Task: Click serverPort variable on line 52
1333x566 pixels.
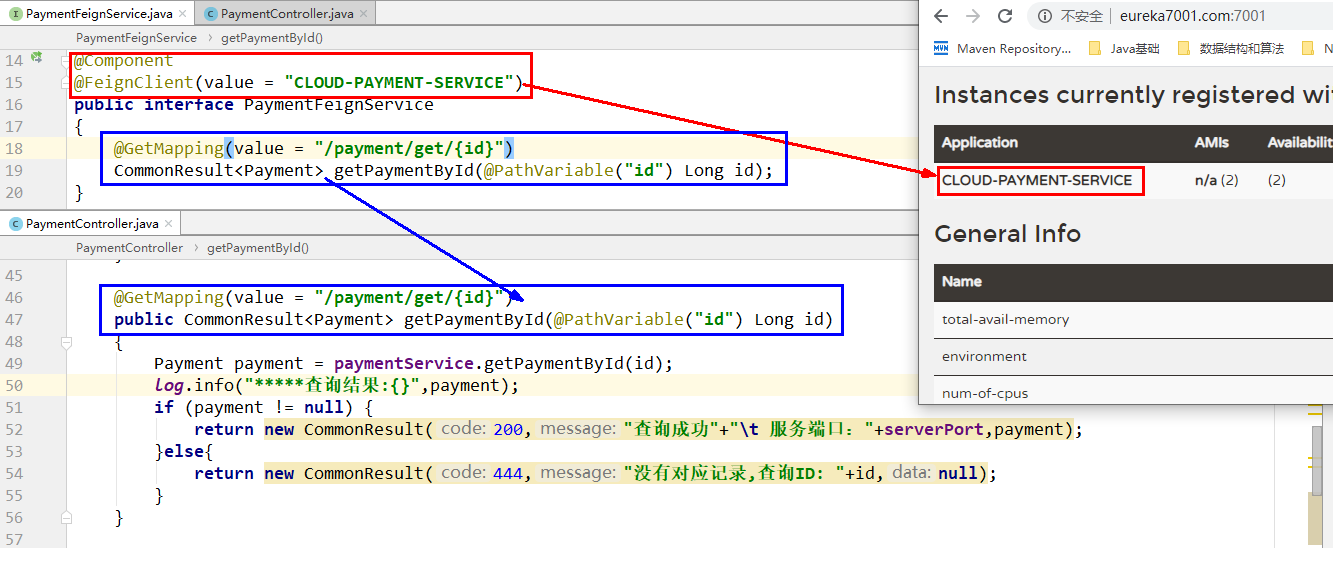Action: (x=934, y=429)
